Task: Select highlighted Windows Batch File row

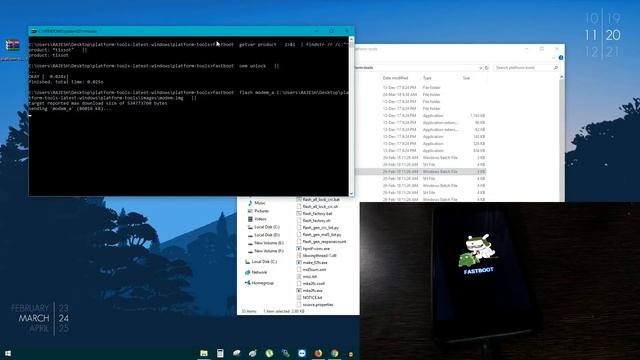Action: pos(420,171)
